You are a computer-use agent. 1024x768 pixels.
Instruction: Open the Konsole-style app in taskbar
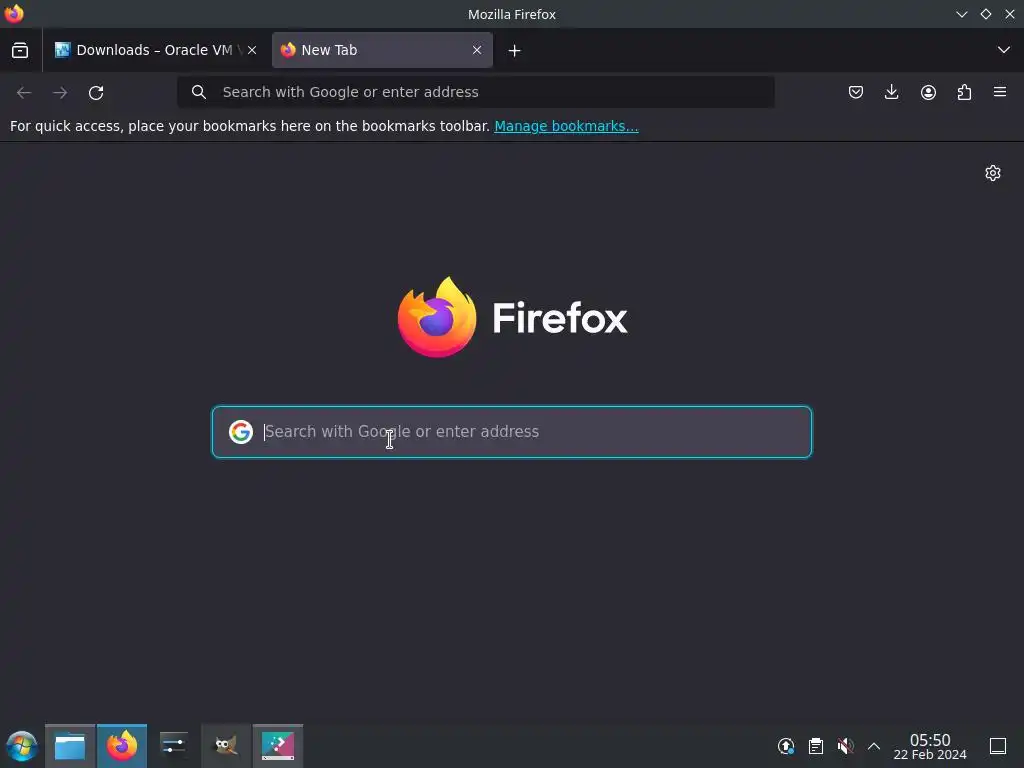(x=278, y=746)
